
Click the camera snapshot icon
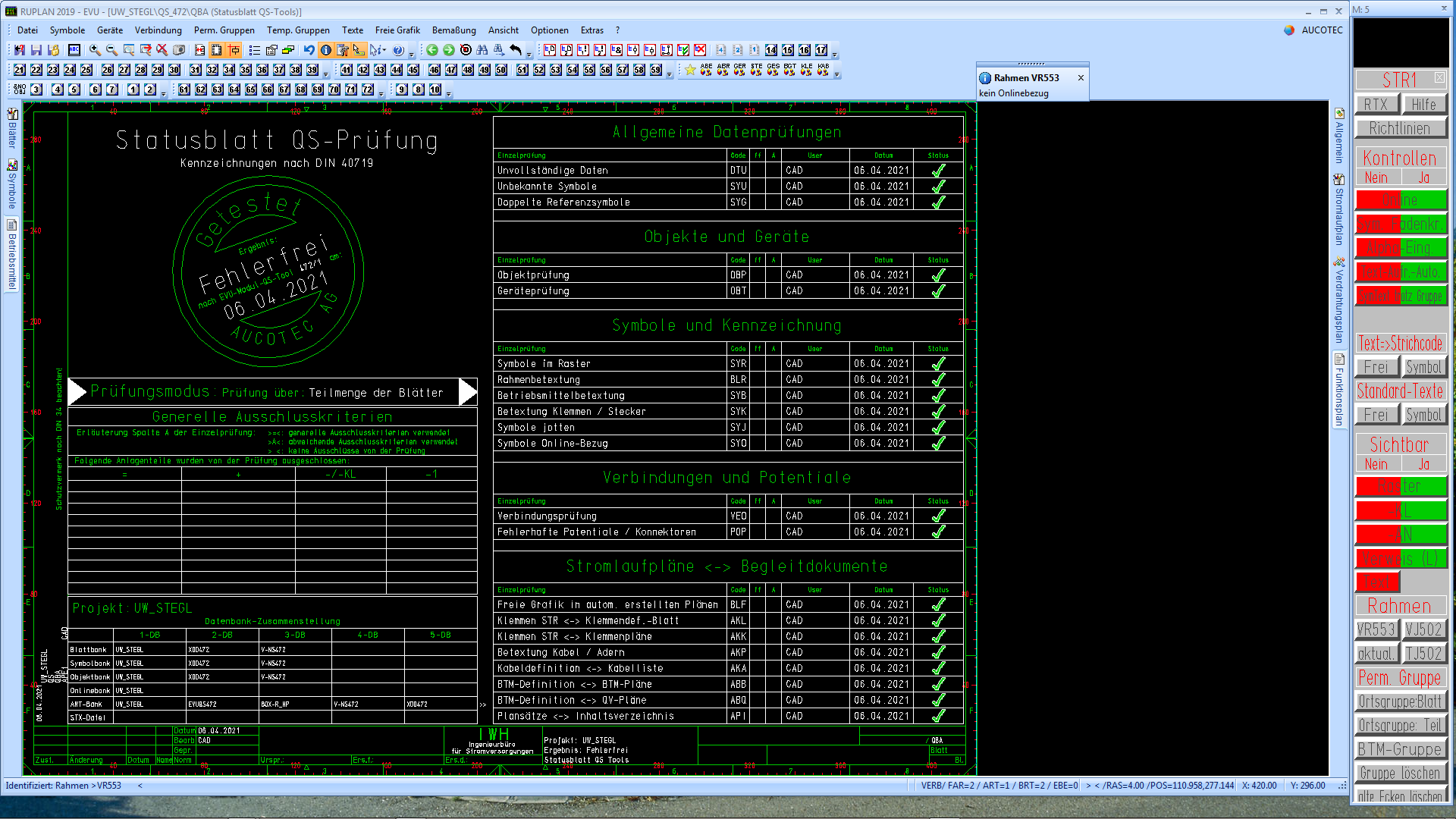coord(179,50)
